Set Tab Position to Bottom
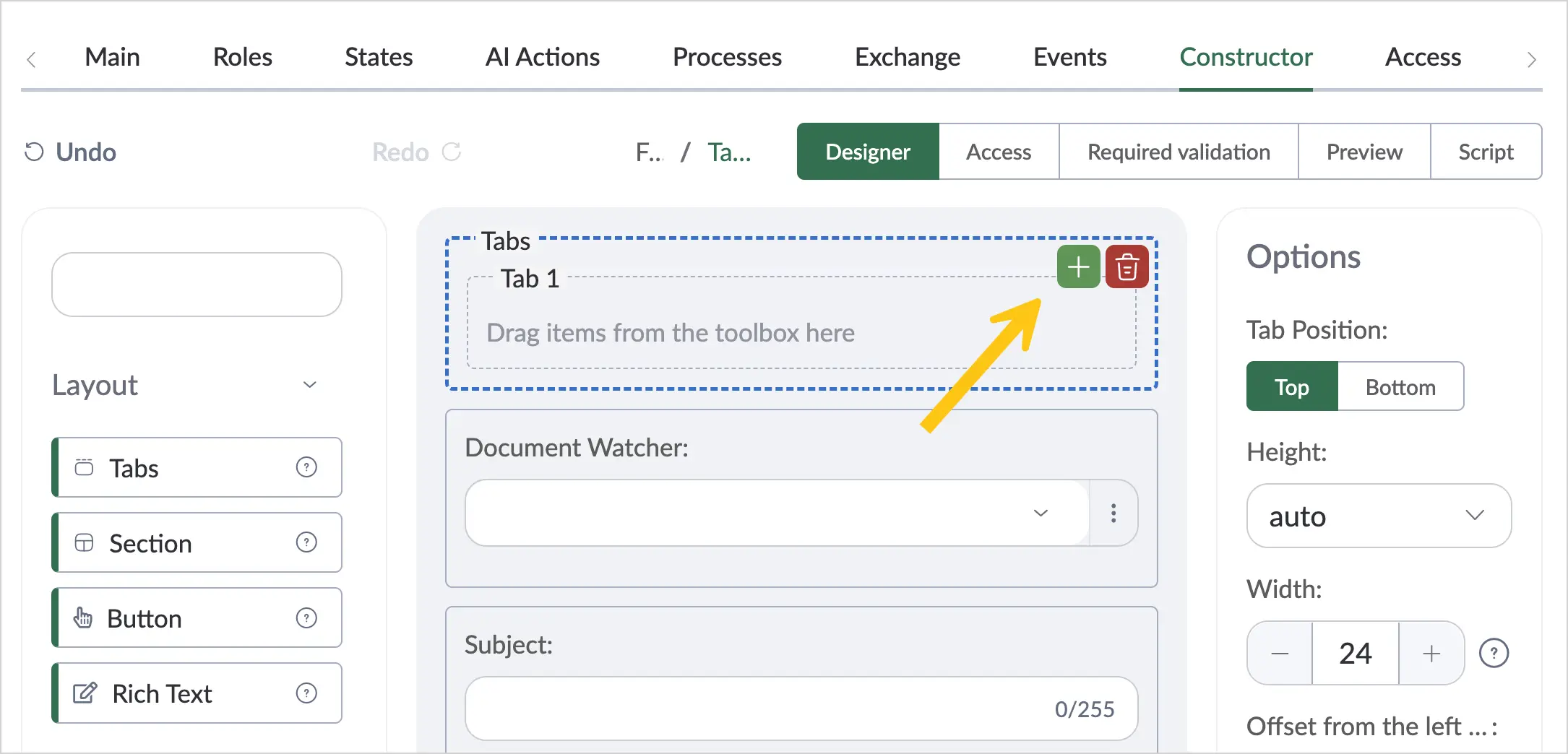 pos(1400,387)
